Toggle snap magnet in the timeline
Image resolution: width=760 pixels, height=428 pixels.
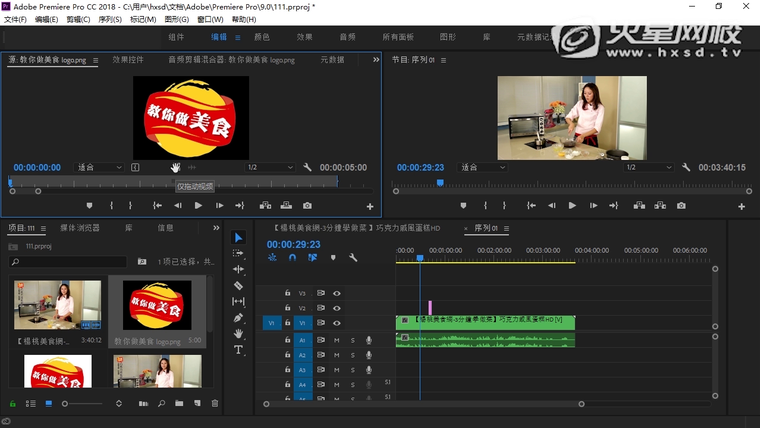[292, 257]
